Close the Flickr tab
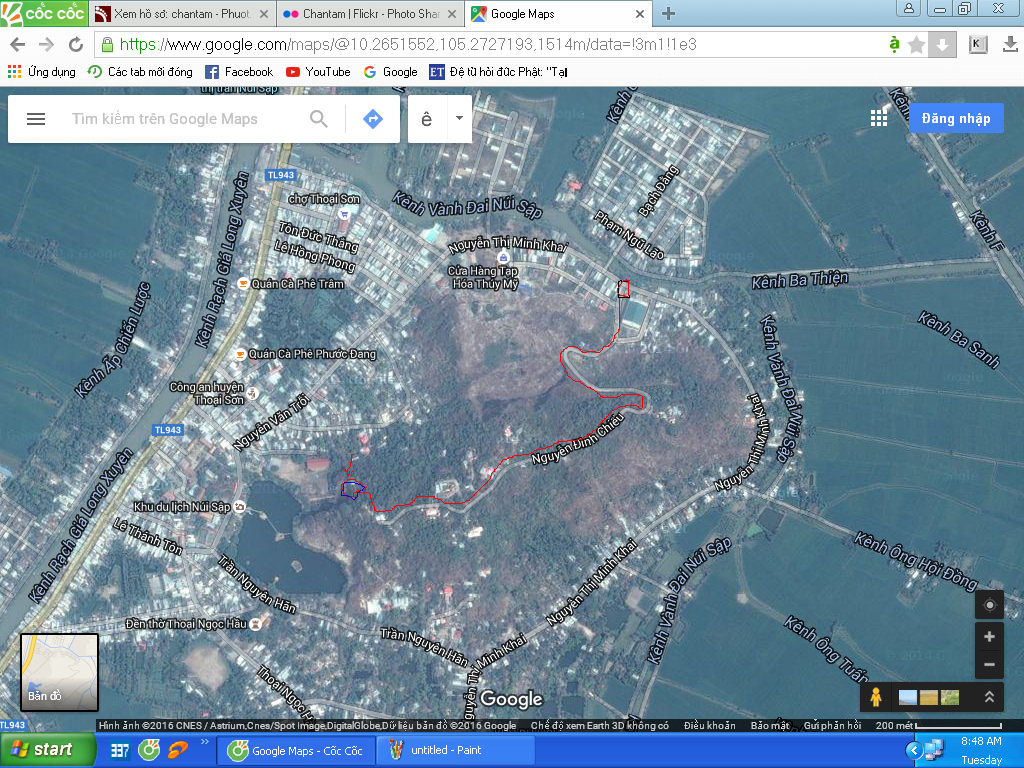The image size is (1024, 768). 452,14
